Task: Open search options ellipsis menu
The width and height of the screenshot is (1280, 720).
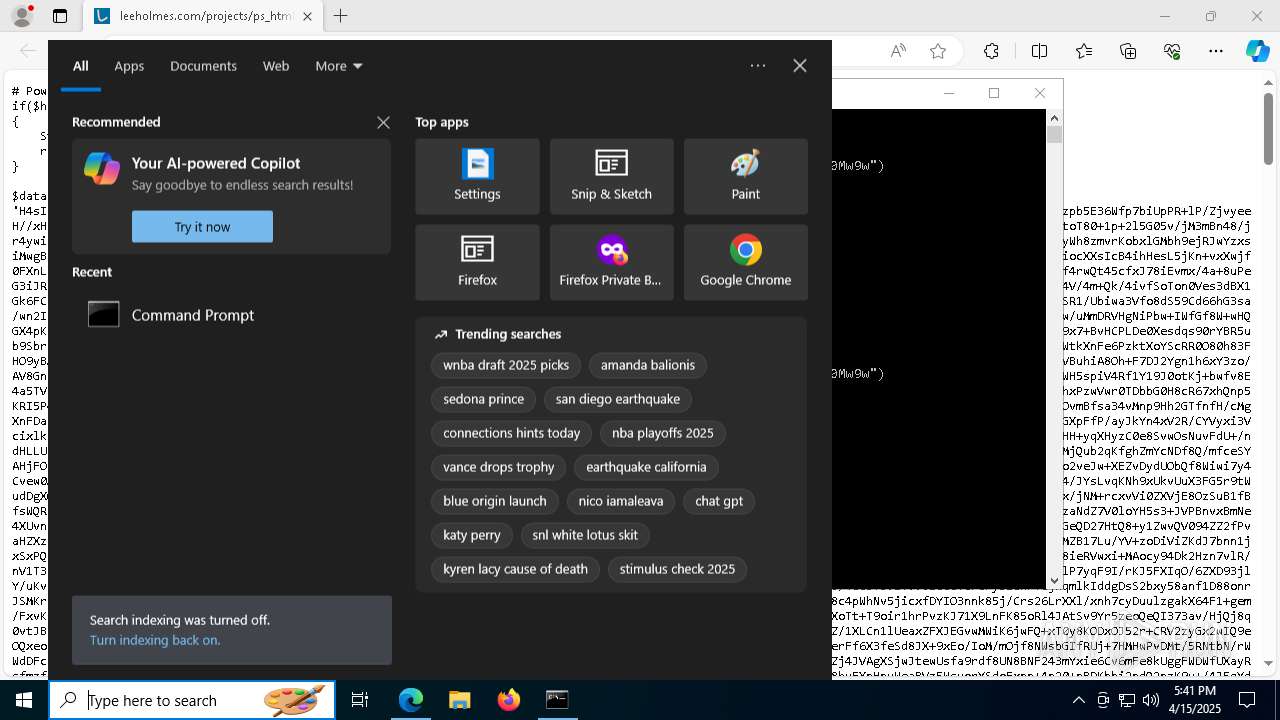Action: pos(758,66)
